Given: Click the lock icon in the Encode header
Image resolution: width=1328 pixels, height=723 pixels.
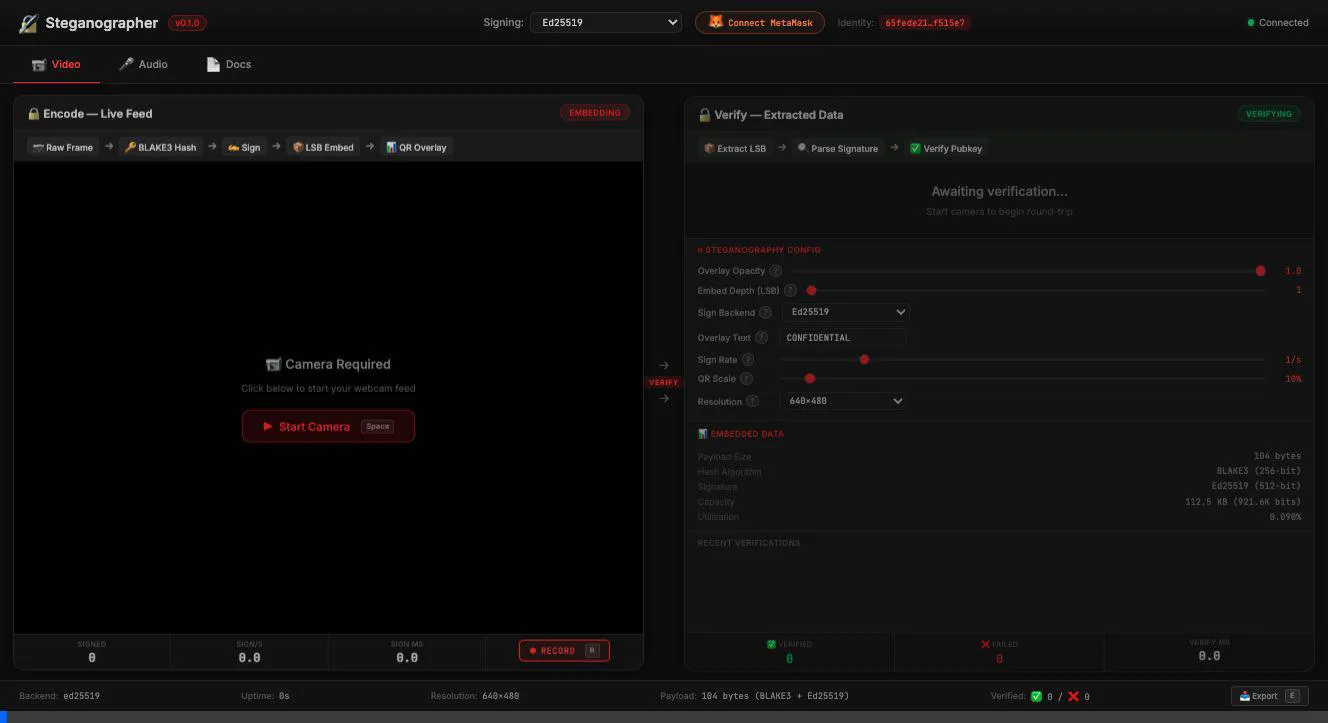Looking at the screenshot, I should click(34, 114).
